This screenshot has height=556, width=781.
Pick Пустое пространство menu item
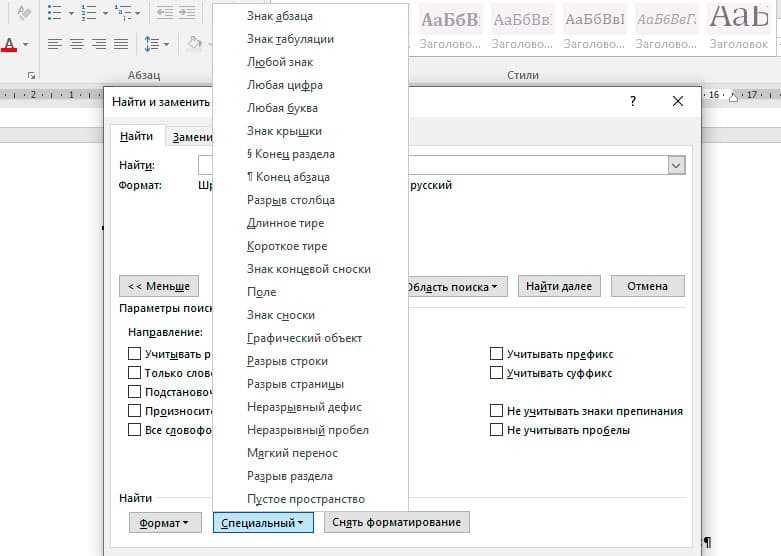[310, 499]
